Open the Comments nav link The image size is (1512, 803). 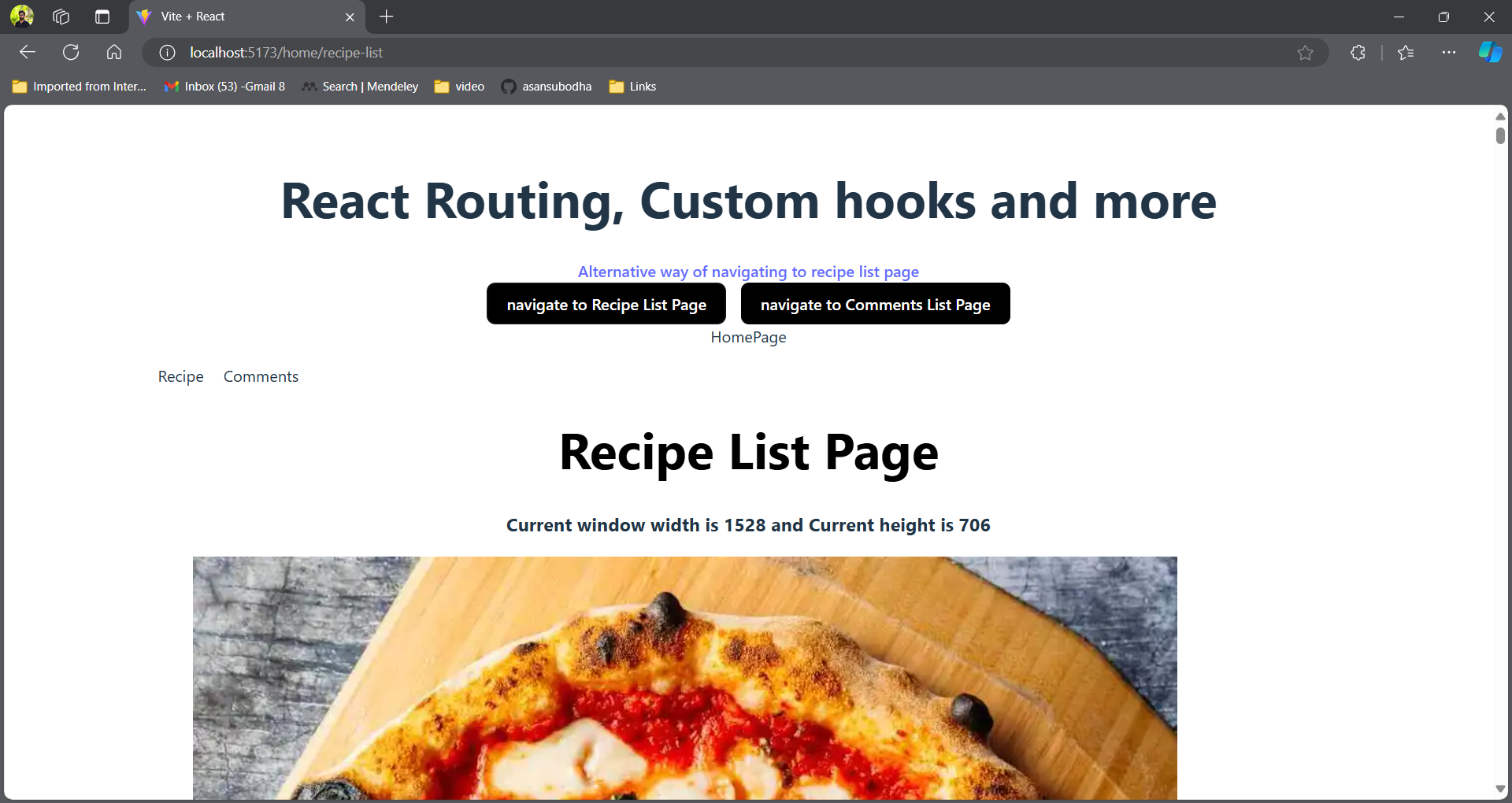(x=261, y=377)
